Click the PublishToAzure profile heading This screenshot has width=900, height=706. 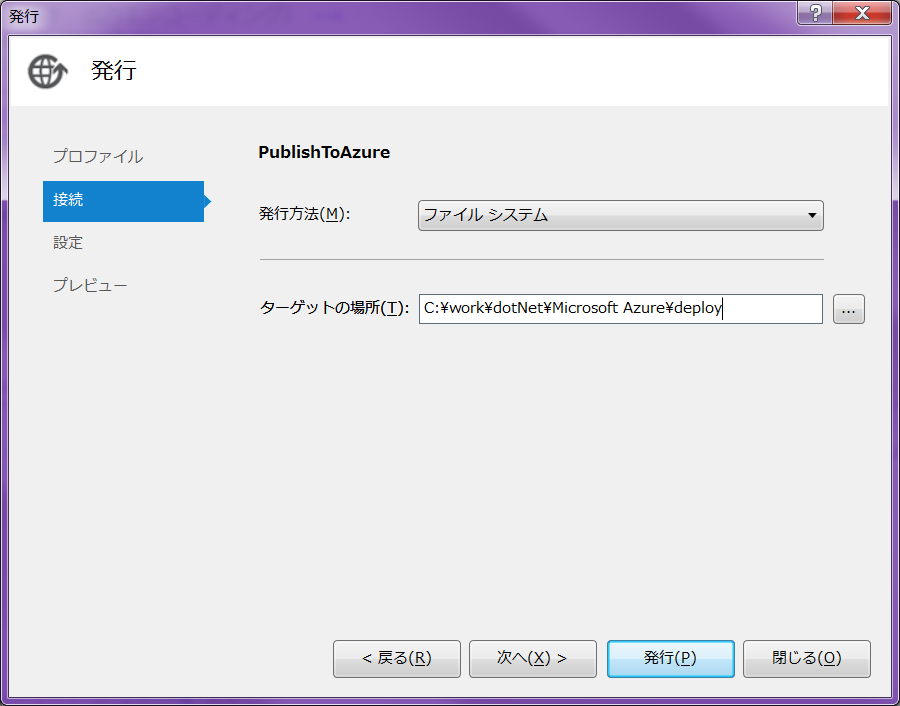(x=324, y=152)
